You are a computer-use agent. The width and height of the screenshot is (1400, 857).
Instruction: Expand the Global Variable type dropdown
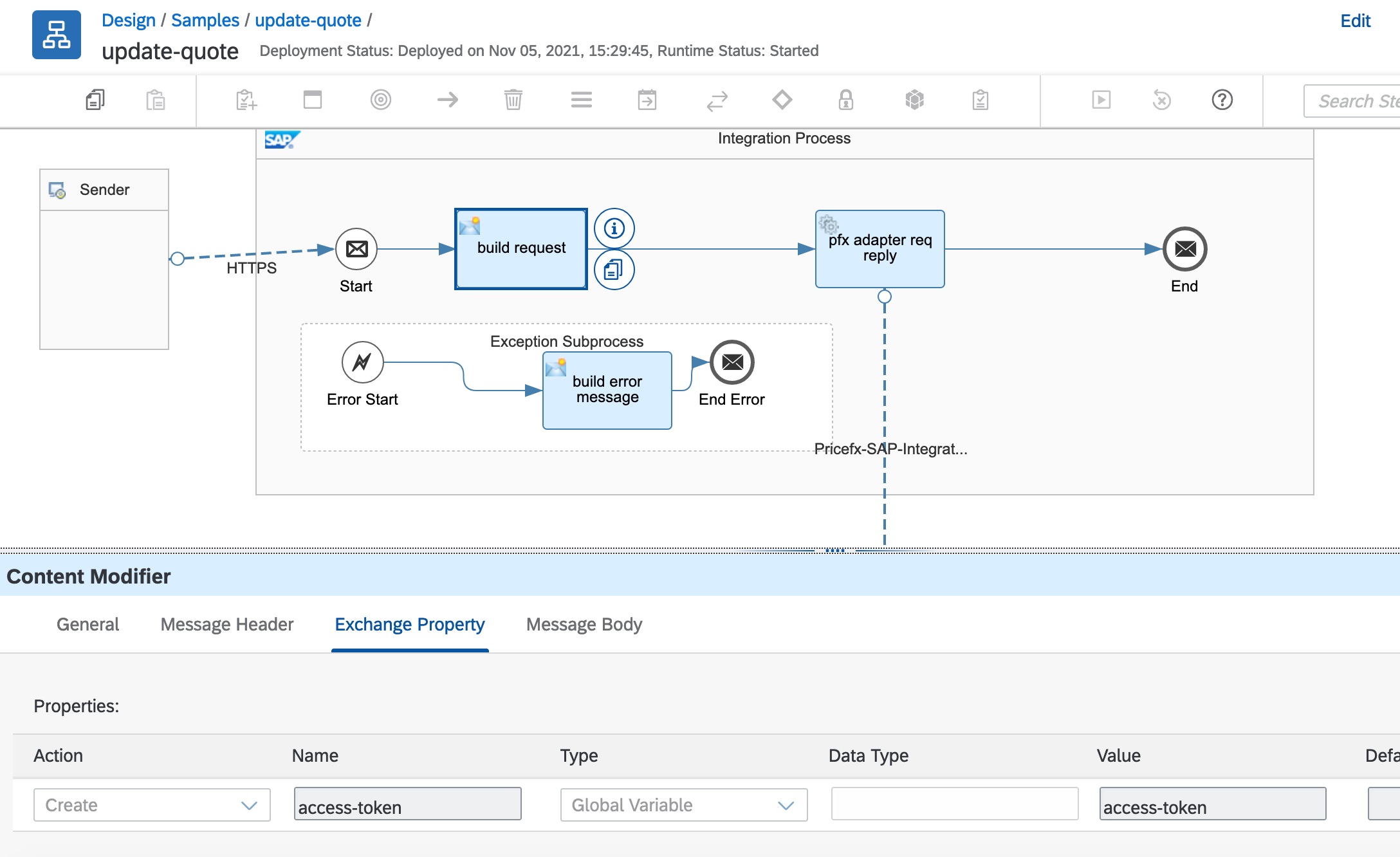(x=683, y=805)
